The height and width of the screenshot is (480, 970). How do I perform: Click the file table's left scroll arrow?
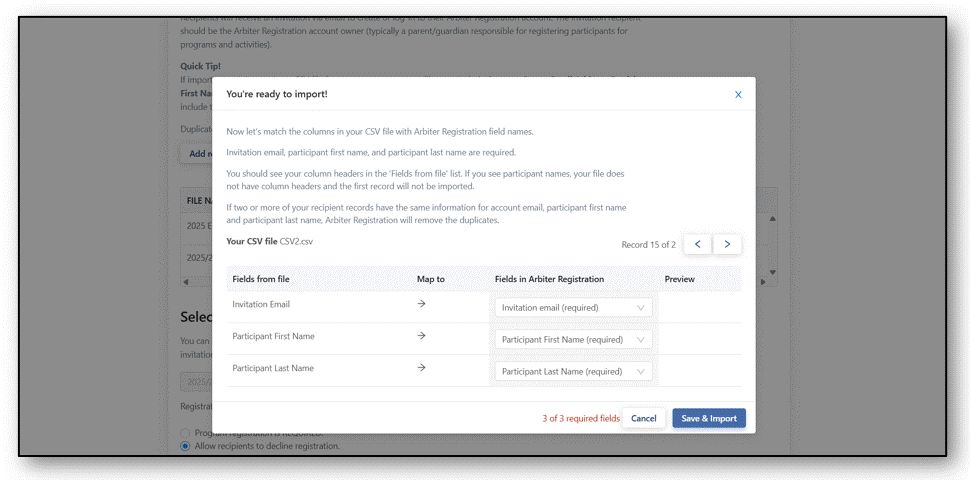click(184, 282)
